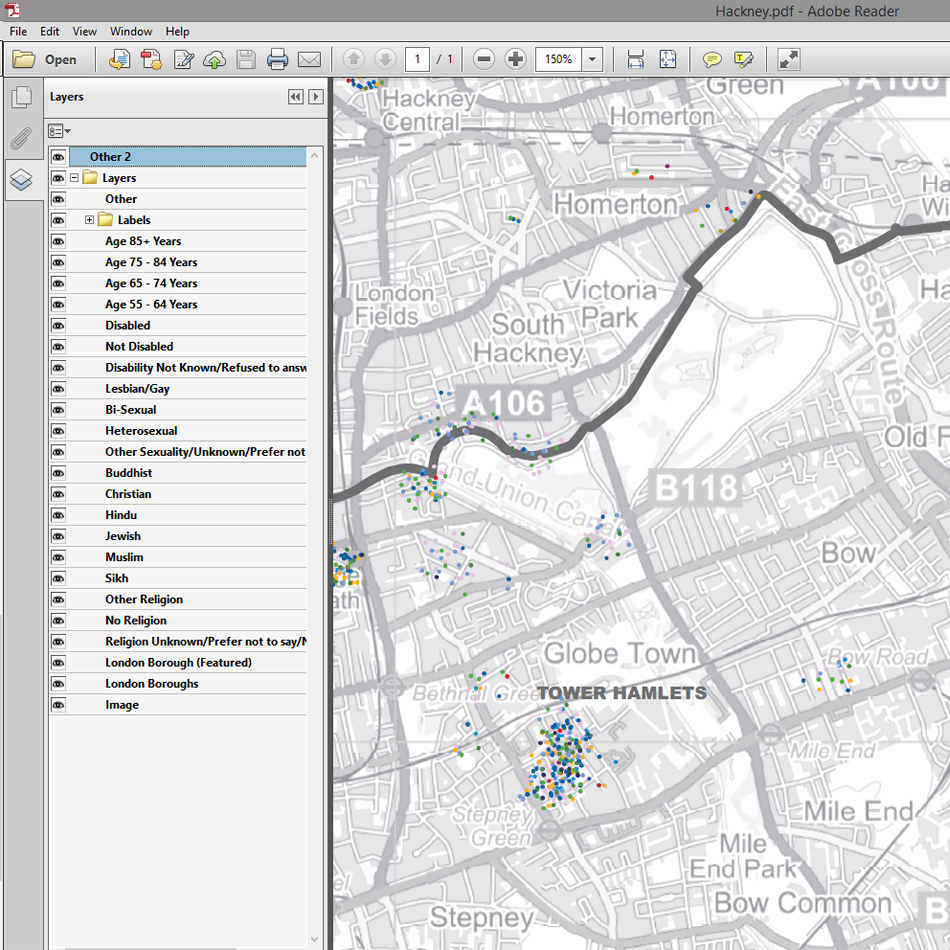Viewport: 950px width, 950px height.
Task: Switch to read mode with the expand arrows icon
Action: pos(789,60)
